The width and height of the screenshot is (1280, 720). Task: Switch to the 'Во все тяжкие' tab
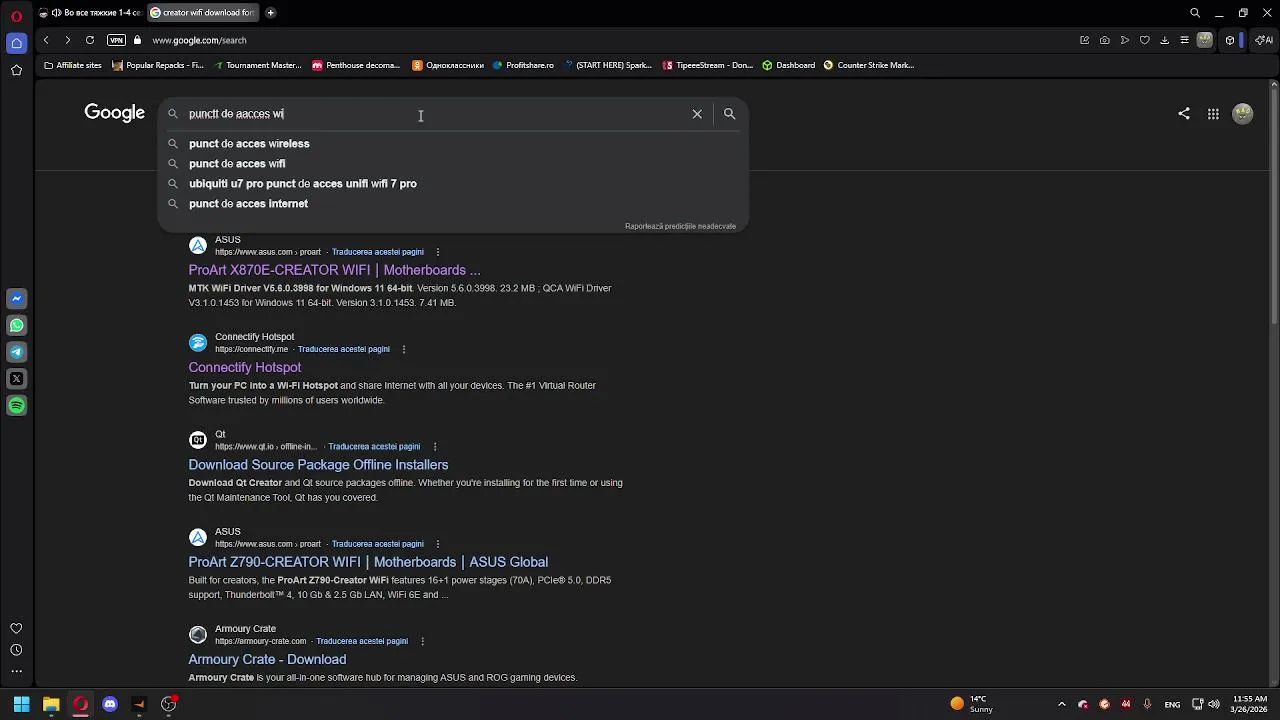point(90,13)
